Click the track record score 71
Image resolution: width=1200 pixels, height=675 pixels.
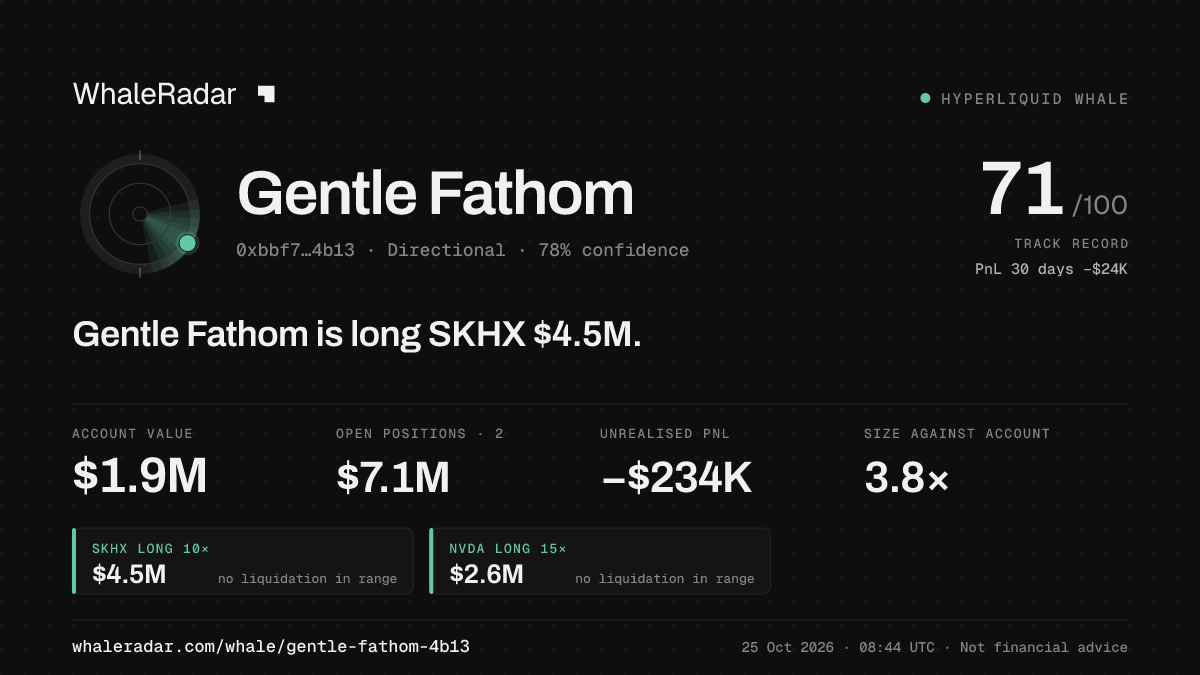1022,190
